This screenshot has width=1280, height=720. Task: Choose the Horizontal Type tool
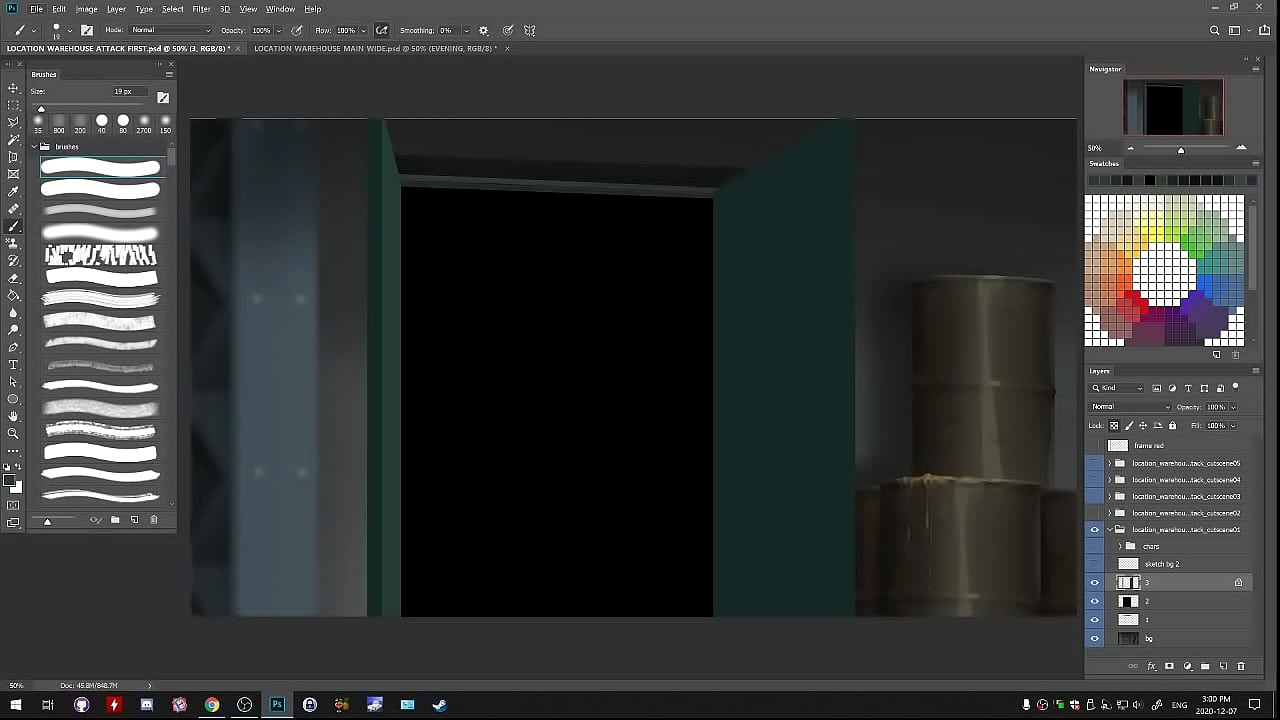(13, 365)
